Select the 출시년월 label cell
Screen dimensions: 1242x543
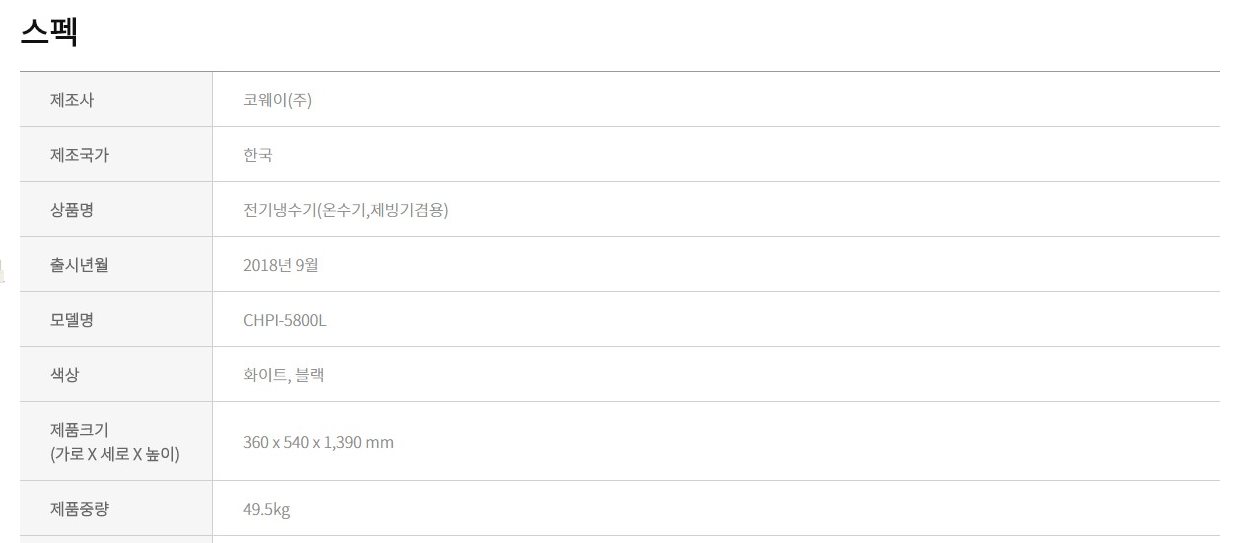click(116, 264)
